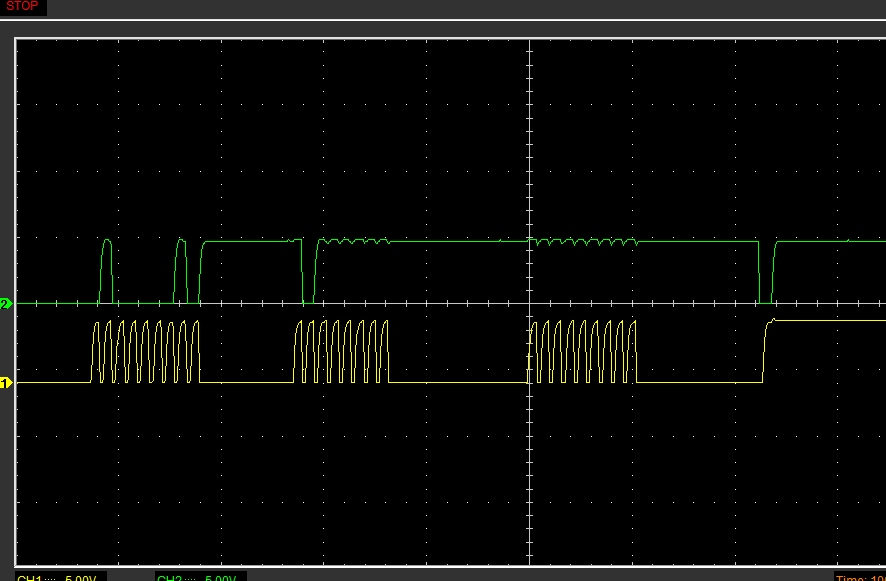
Task: Click the green falling dip near right side
Action: point(759,272)
